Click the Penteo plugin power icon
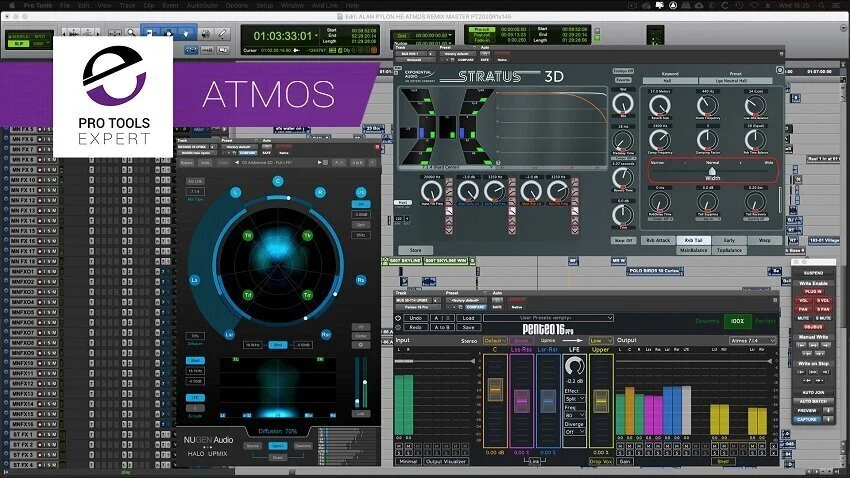 [398, 318]
